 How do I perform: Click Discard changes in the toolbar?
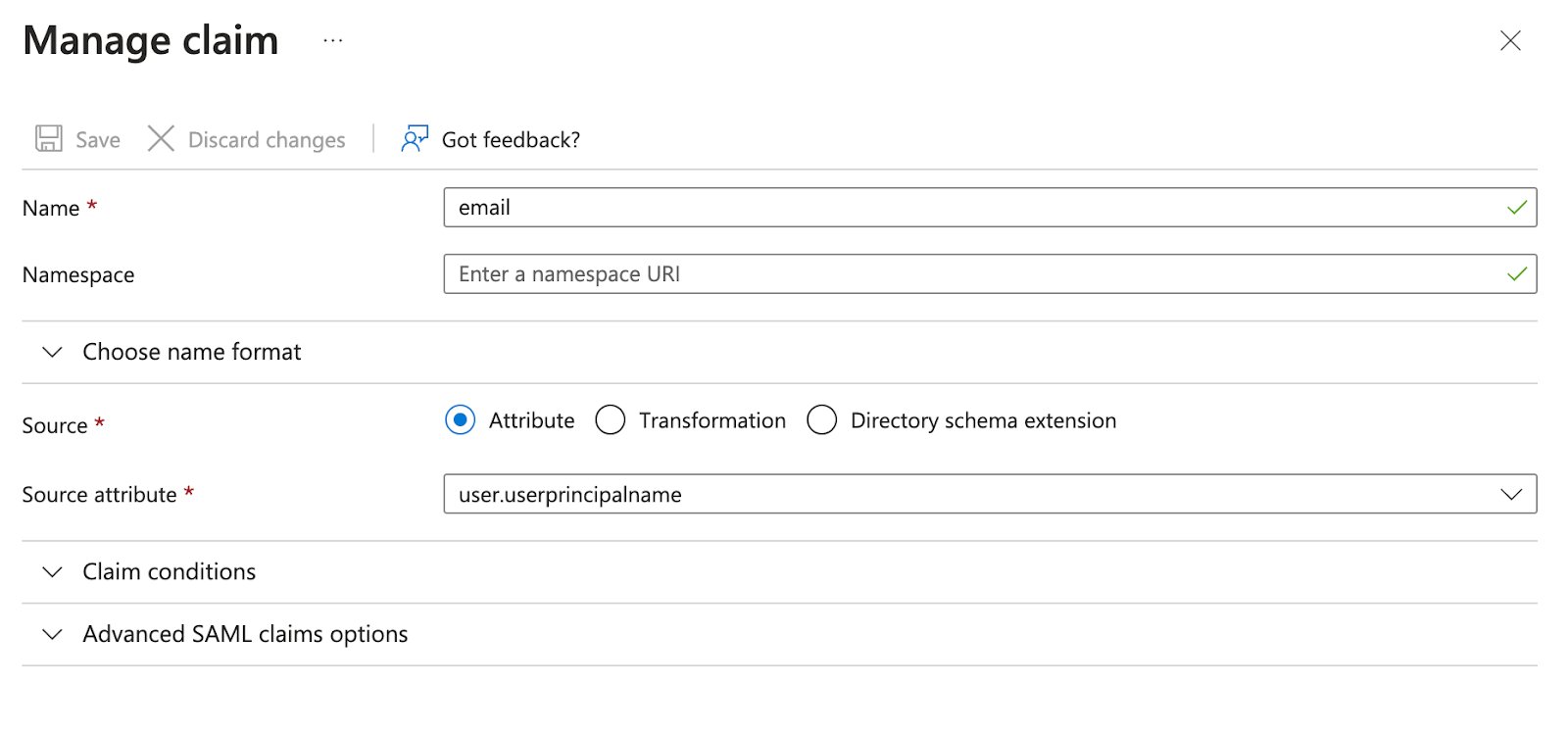[267, 140]
